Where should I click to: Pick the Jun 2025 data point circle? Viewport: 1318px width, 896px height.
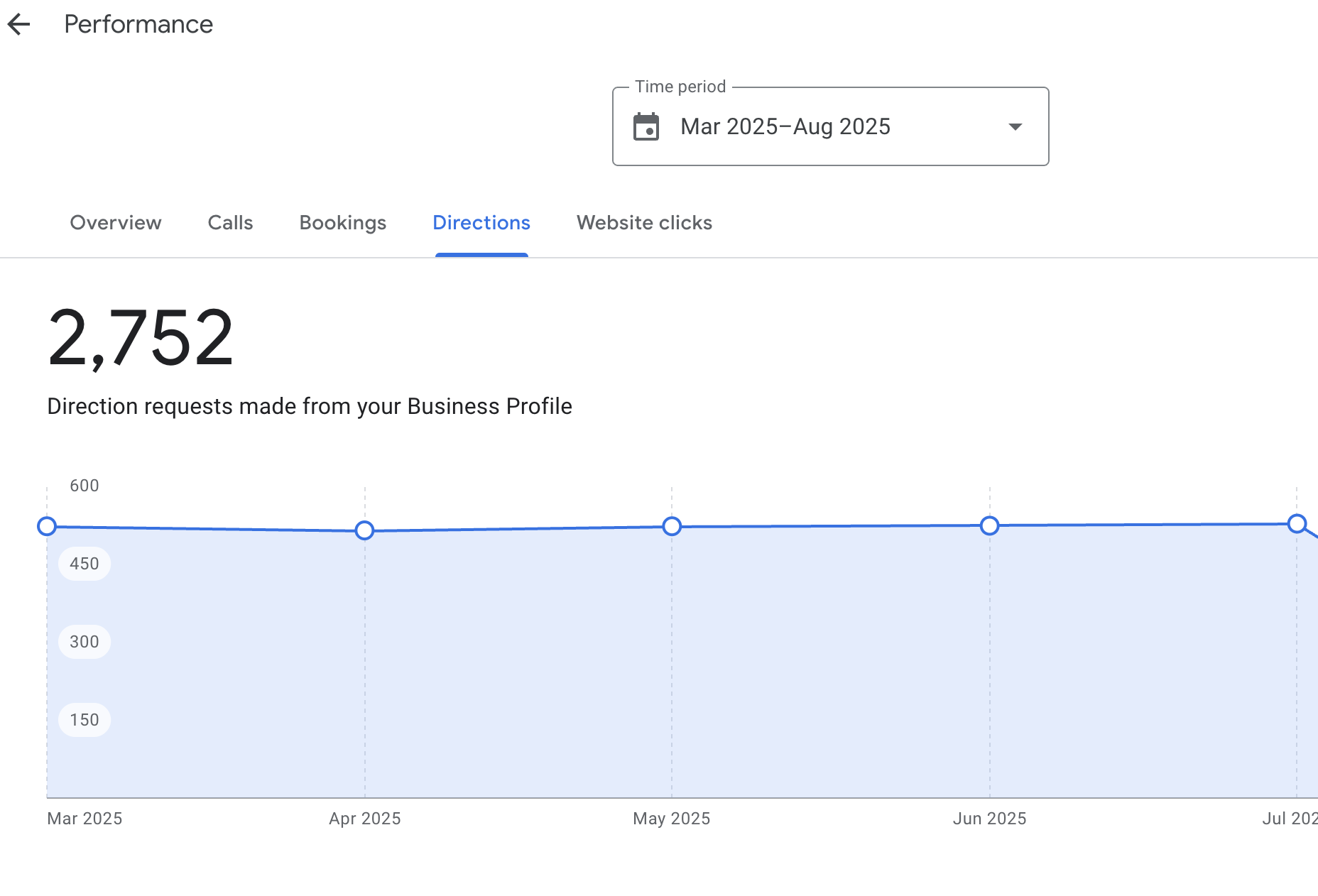tap(989, 525)
